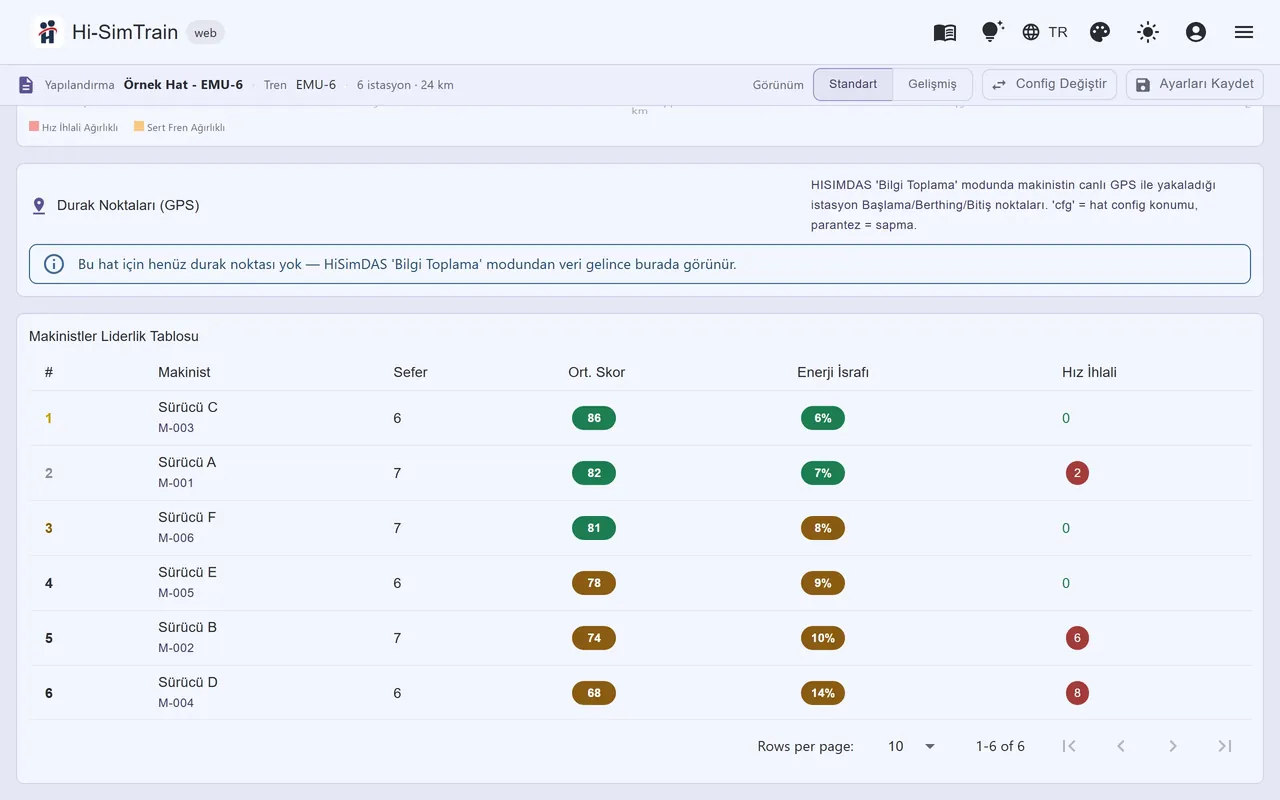
Task: Click the lightbulb tips icon
Action: point(991,32)
